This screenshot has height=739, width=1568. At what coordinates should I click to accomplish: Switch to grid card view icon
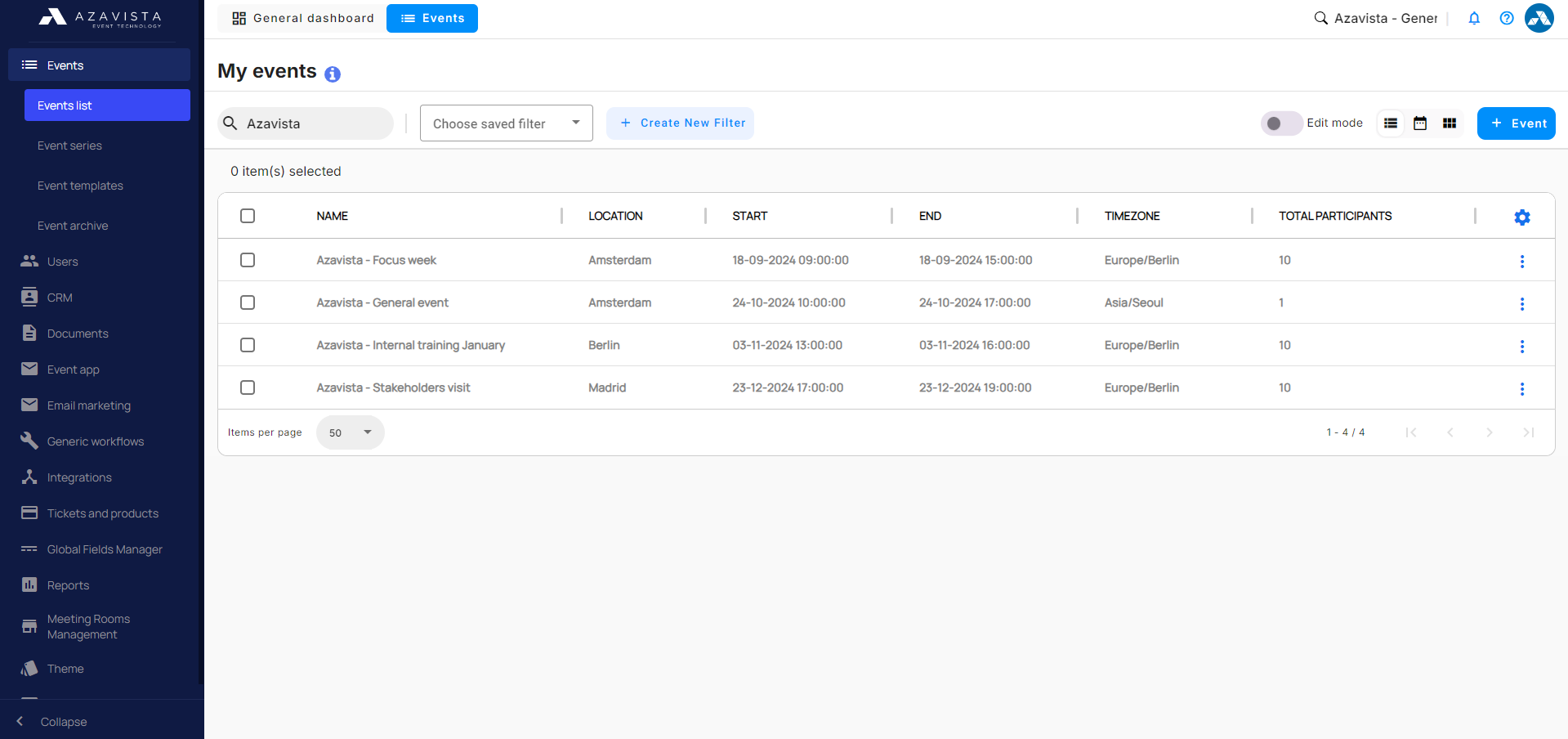click(1450, 123)
